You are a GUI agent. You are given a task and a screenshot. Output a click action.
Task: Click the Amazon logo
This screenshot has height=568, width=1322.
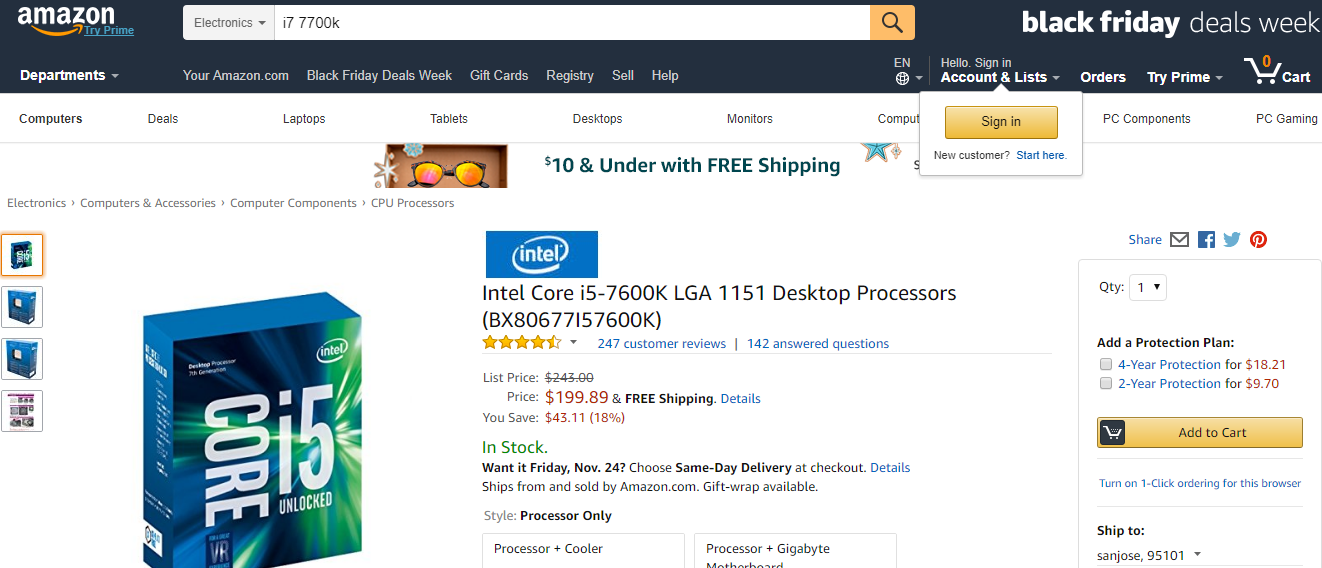[x=75, y=21]
